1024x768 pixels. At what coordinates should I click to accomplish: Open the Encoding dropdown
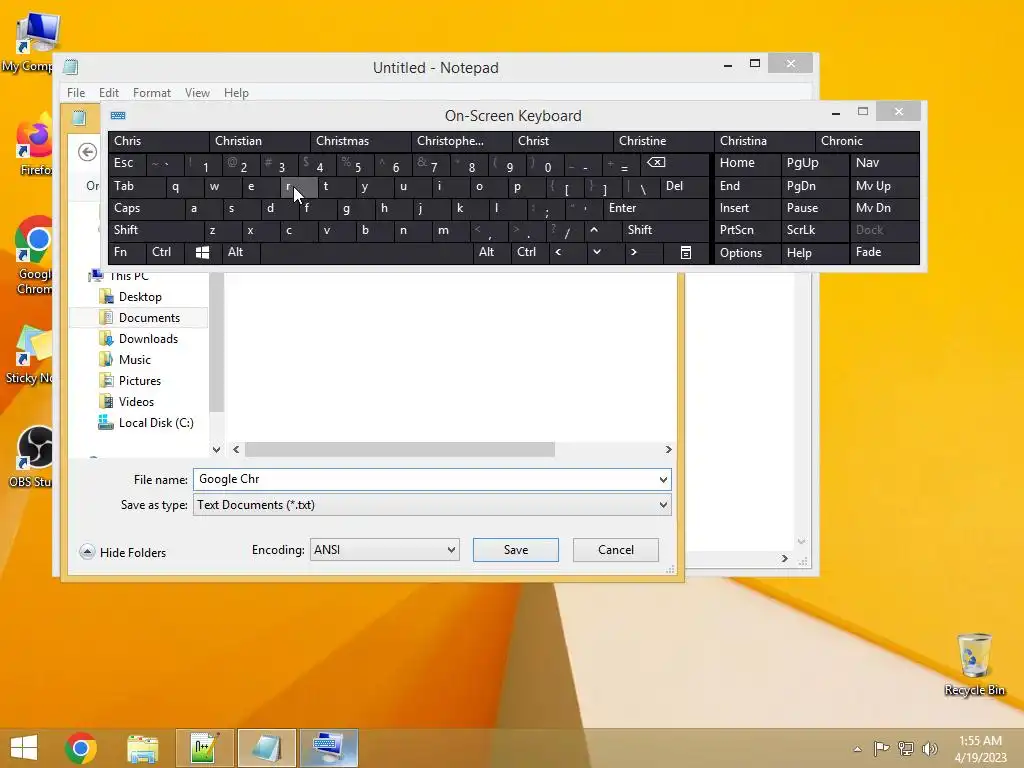(384, 550)
